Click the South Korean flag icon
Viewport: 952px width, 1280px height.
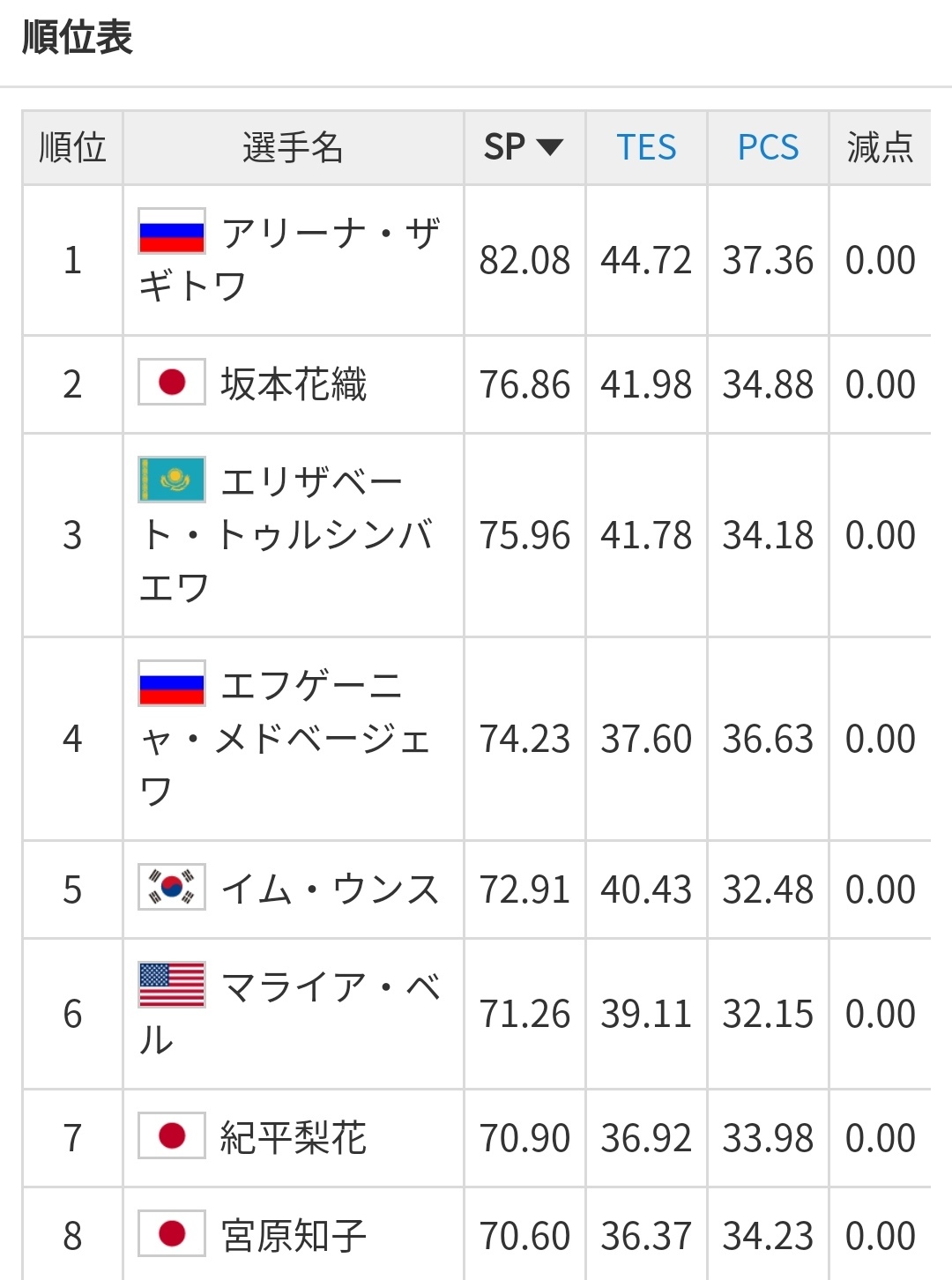(172, 887)
